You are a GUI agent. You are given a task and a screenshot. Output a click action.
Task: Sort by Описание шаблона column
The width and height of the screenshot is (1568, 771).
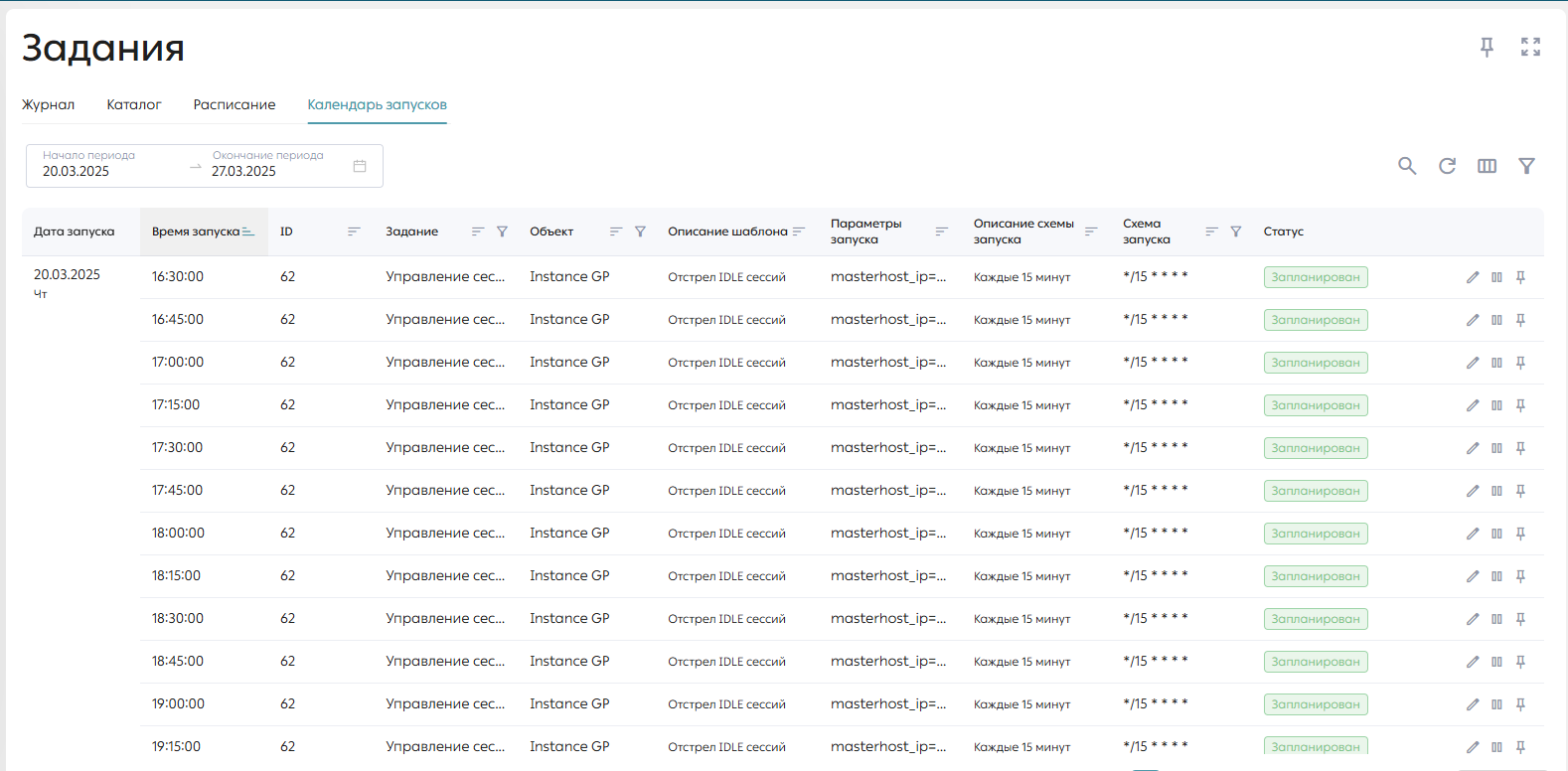[x=799, y=231]
